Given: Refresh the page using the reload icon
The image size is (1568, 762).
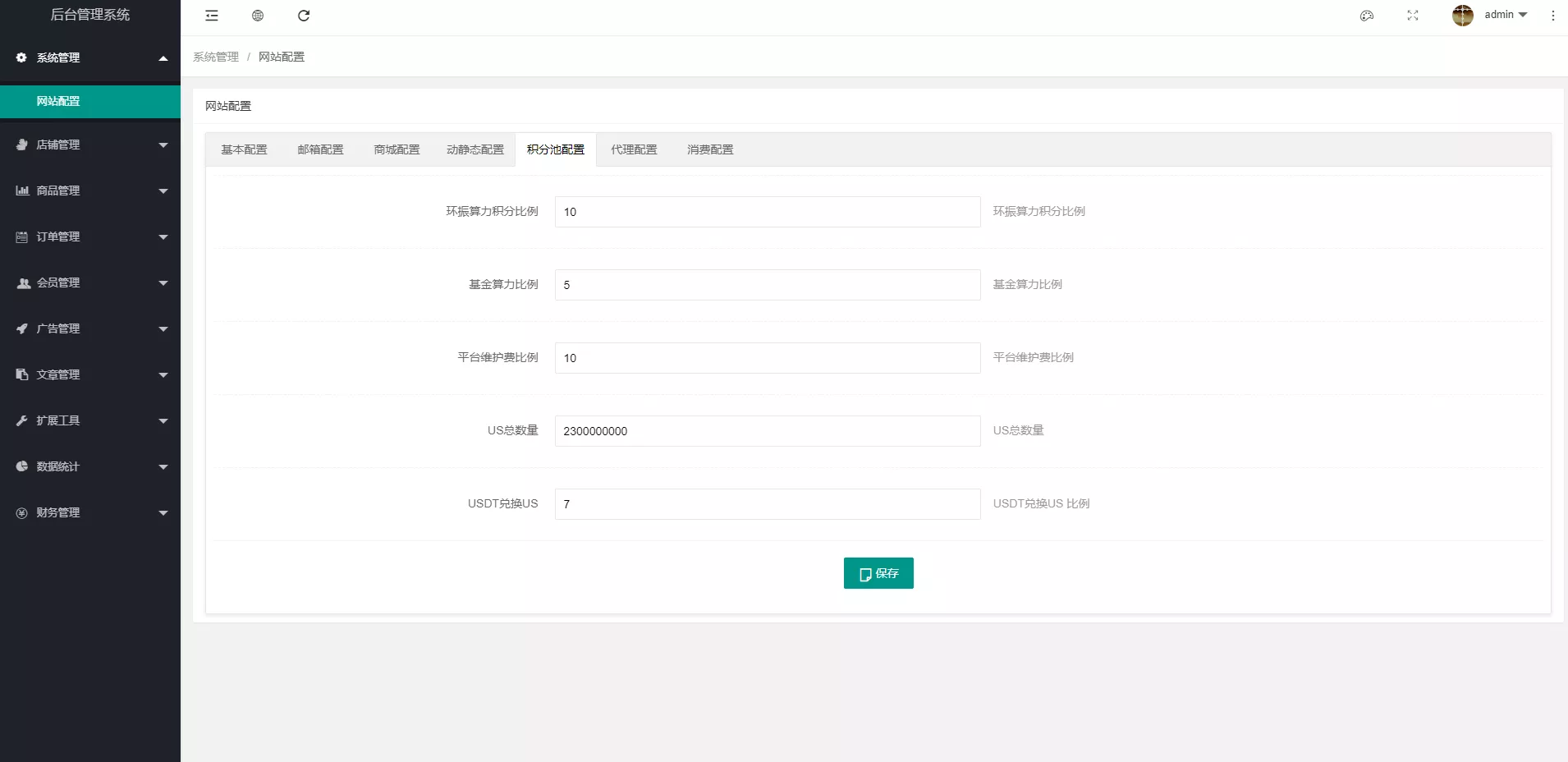Looking at the screenshot, I should [x=304, y=16].
